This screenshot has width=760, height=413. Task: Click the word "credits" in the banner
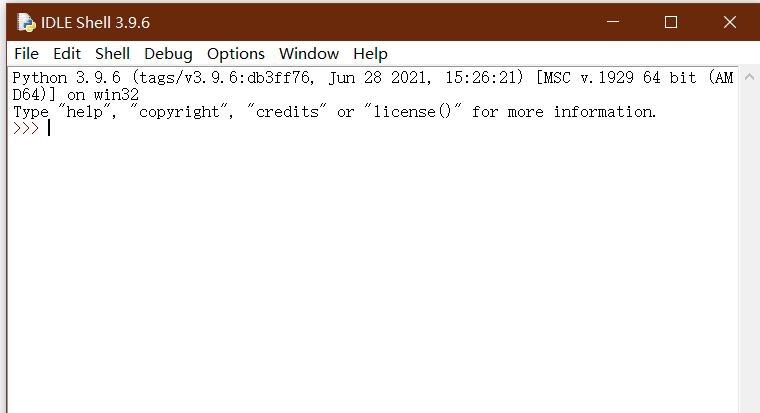coord(287,112)
